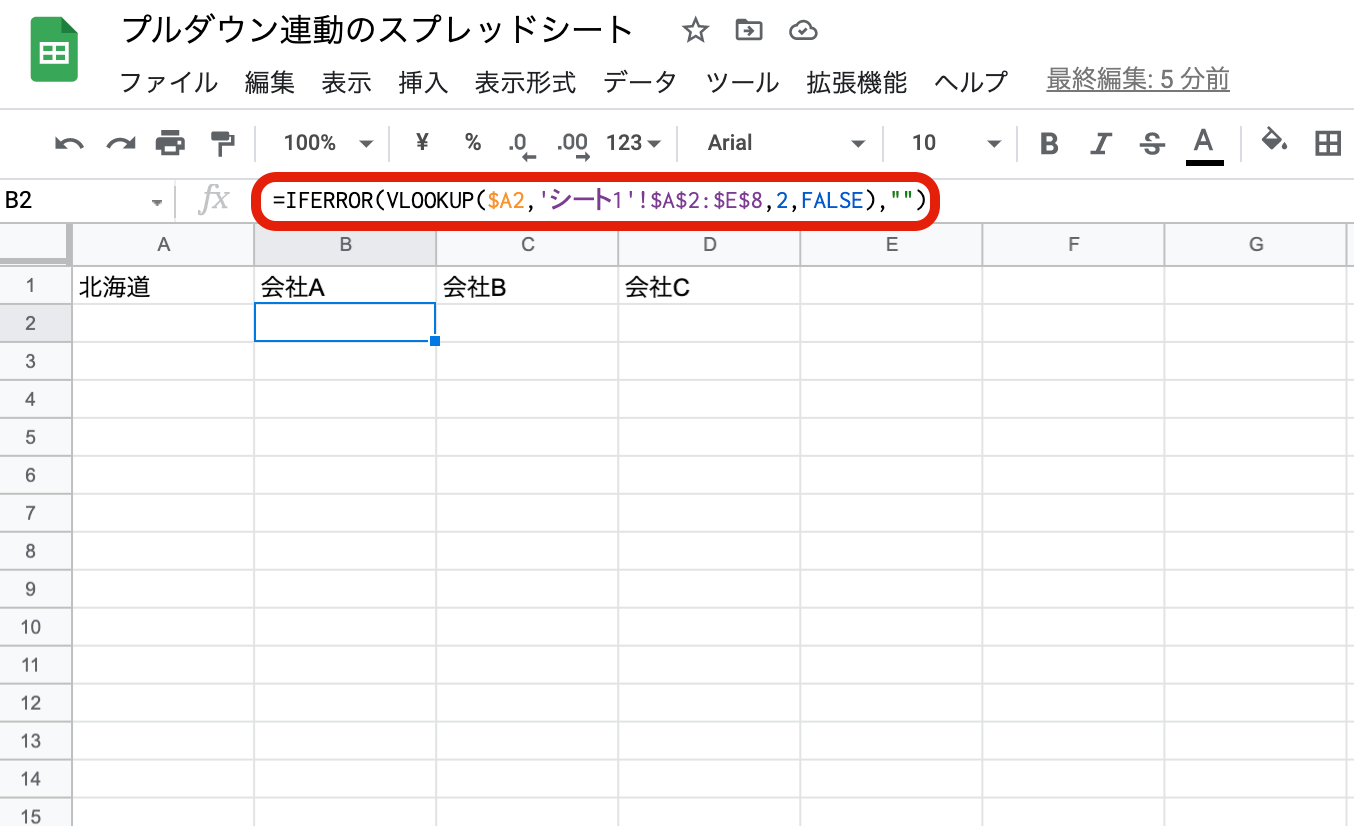1354x826 pixels.
Task: Open the ファイル menu
Action: (x=169, y=82)
